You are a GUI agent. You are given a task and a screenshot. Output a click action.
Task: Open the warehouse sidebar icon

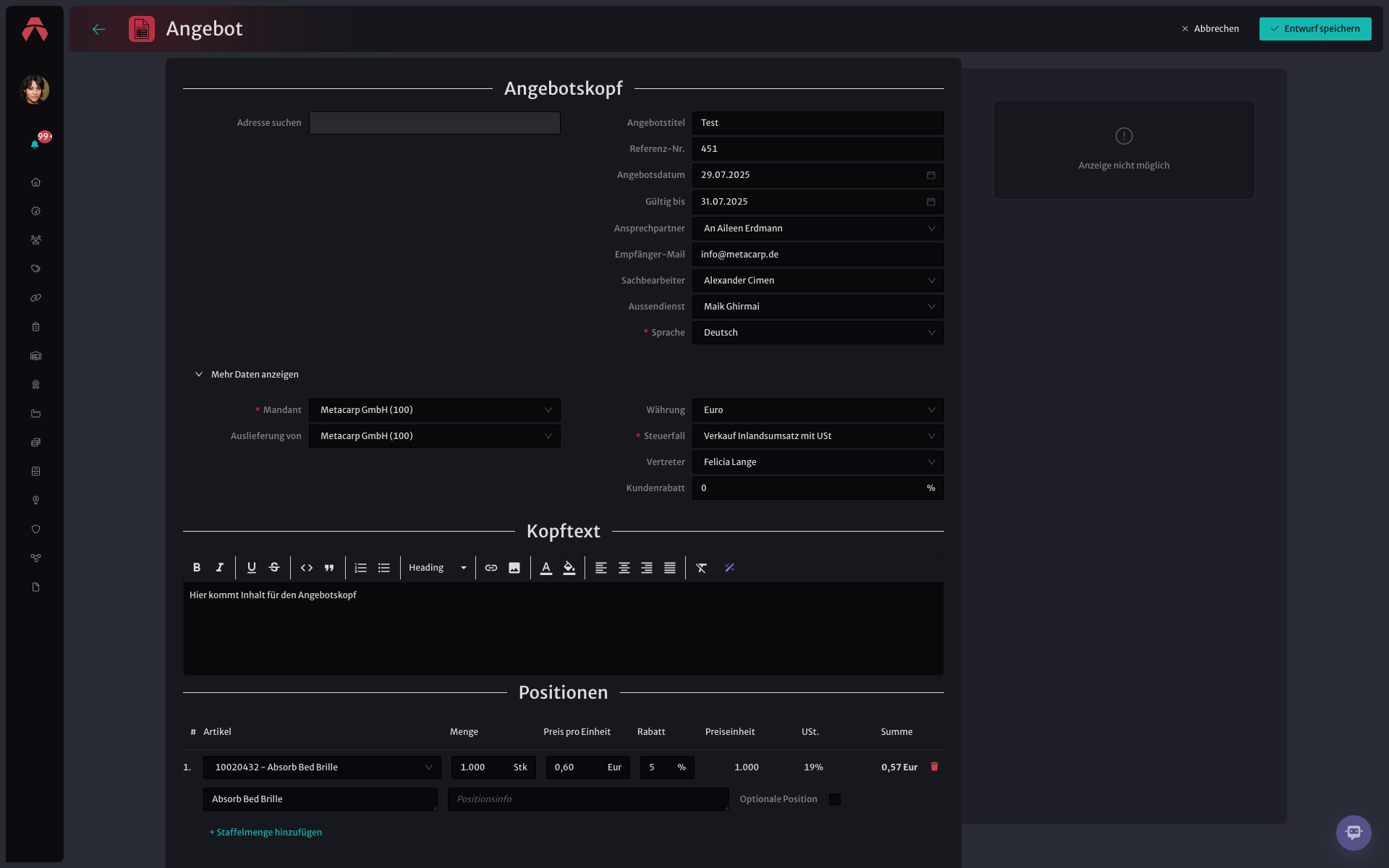tap(35, 356)
